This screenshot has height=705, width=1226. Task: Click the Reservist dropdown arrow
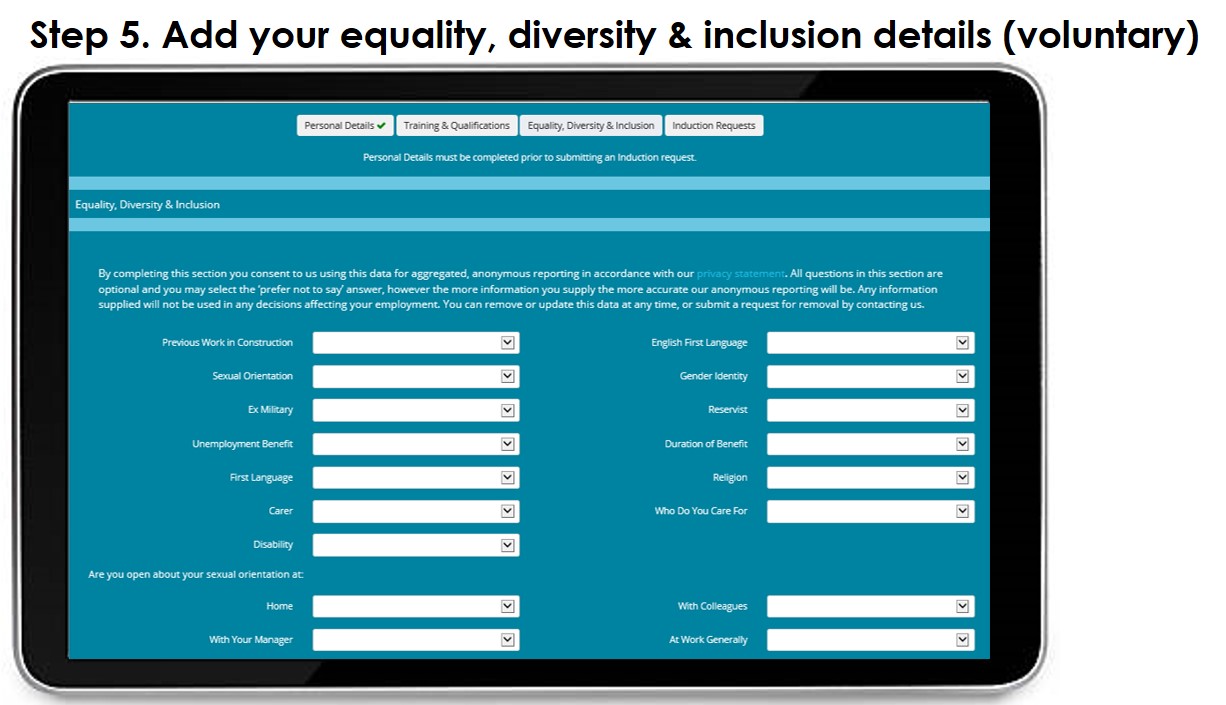click(962, 411)
